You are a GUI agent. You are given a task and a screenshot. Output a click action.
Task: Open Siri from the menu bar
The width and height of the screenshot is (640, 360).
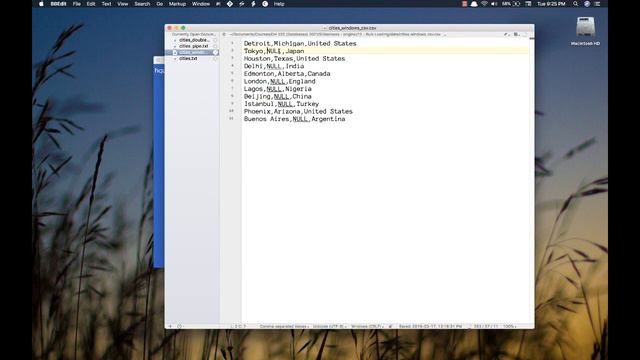pyautogui.click(x=587, y=4)
